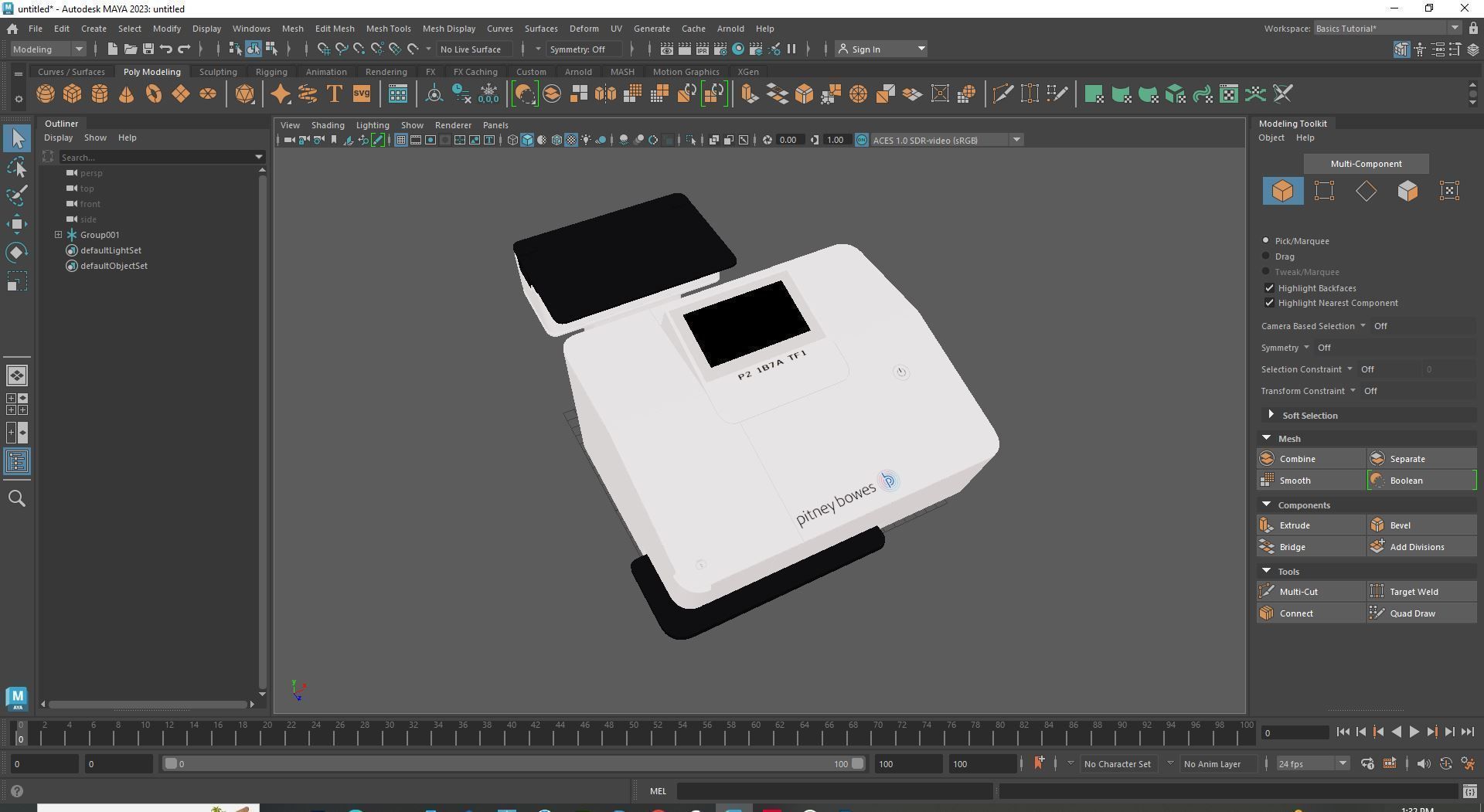Select Vertex selection mode icon in Toolkit
This screenshot has width=1484, height=812.
pyautogui.click(x=1325, y=191)
